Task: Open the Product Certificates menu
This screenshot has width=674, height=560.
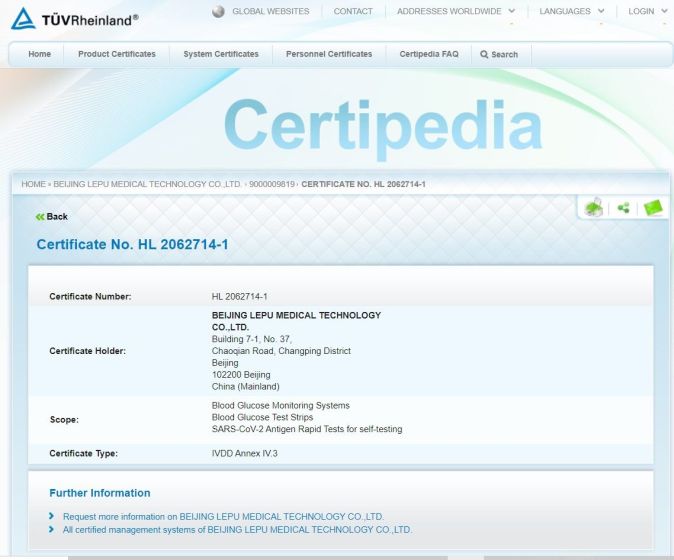Action: click(117, 54)
